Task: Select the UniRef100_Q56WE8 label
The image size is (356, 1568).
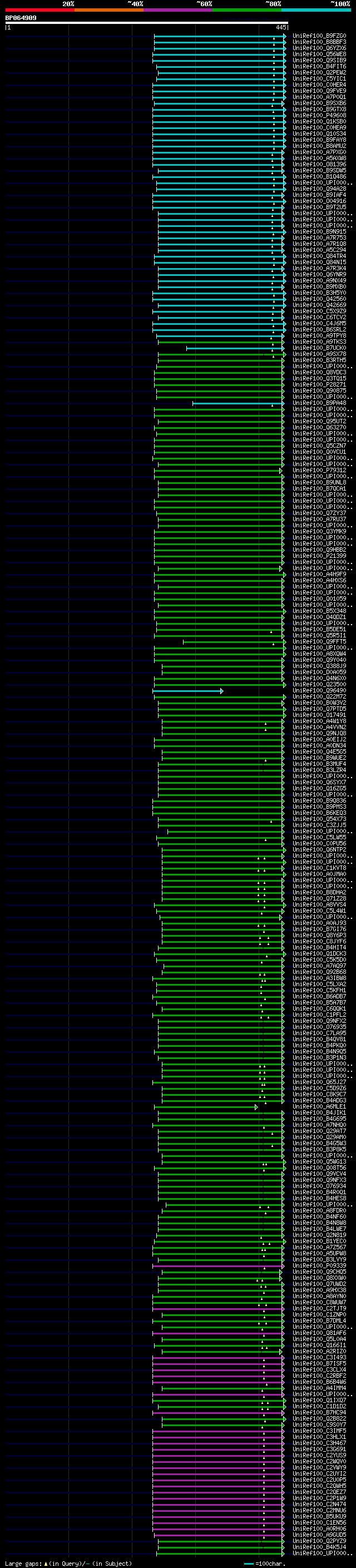Action: click(319, 54)
